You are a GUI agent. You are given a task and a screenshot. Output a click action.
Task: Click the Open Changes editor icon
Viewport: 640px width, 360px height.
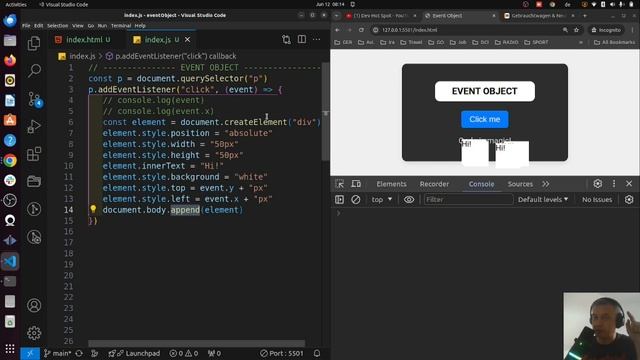point(287,40)
